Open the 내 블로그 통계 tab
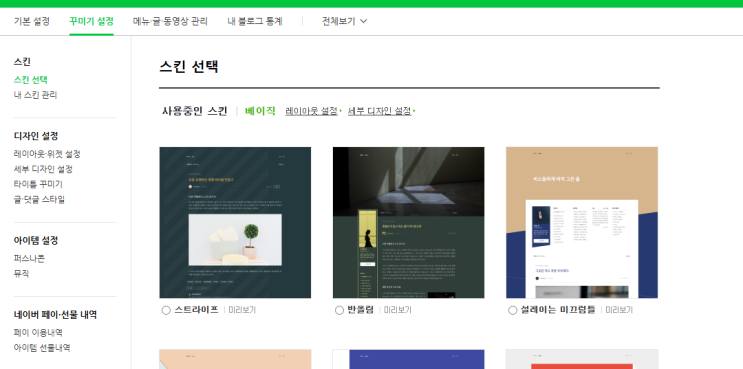The width and height of the screenshot is (743, 369). coord(255,21)
